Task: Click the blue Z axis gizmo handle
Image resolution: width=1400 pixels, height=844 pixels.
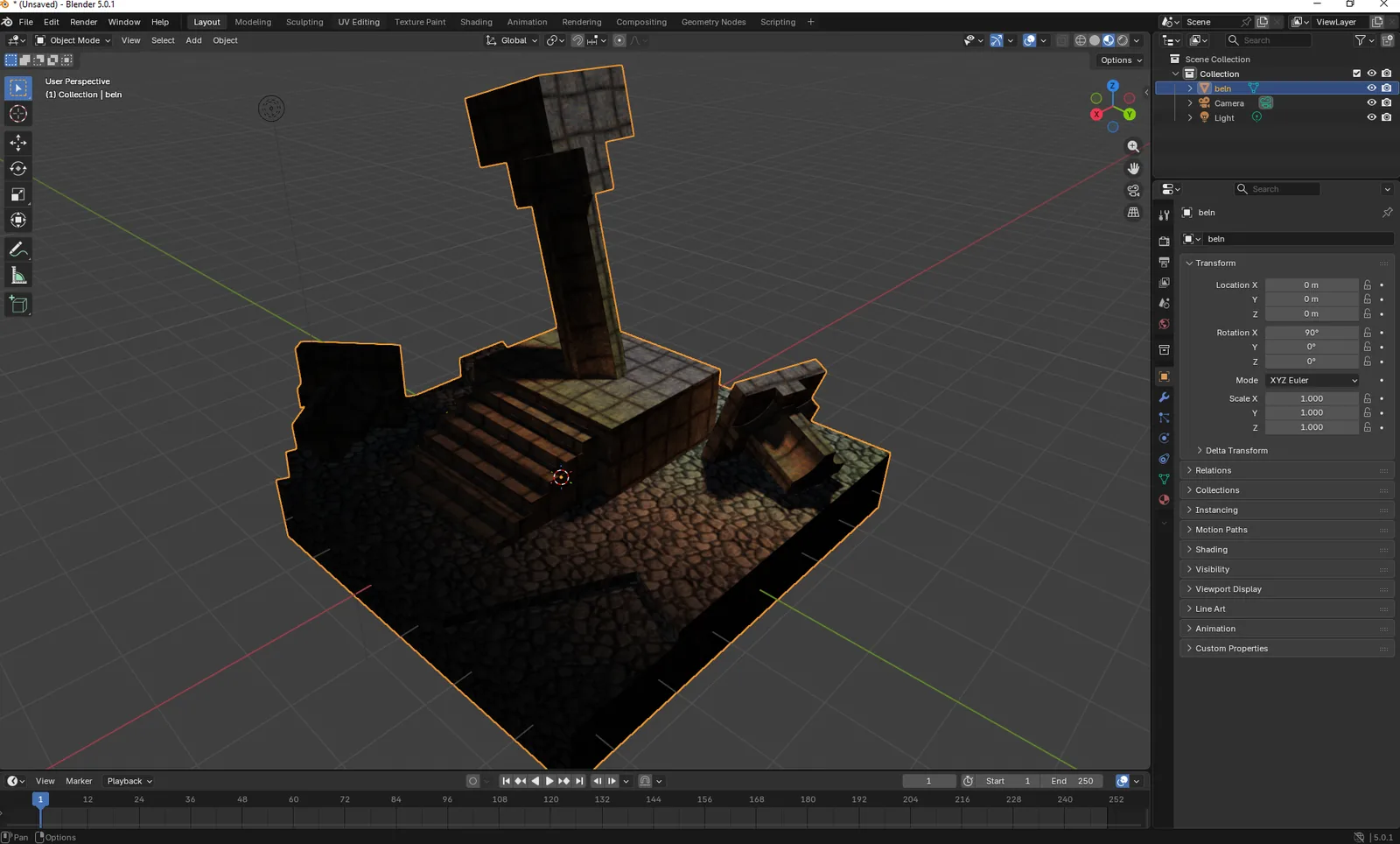Action: (x=1112, y=86)
